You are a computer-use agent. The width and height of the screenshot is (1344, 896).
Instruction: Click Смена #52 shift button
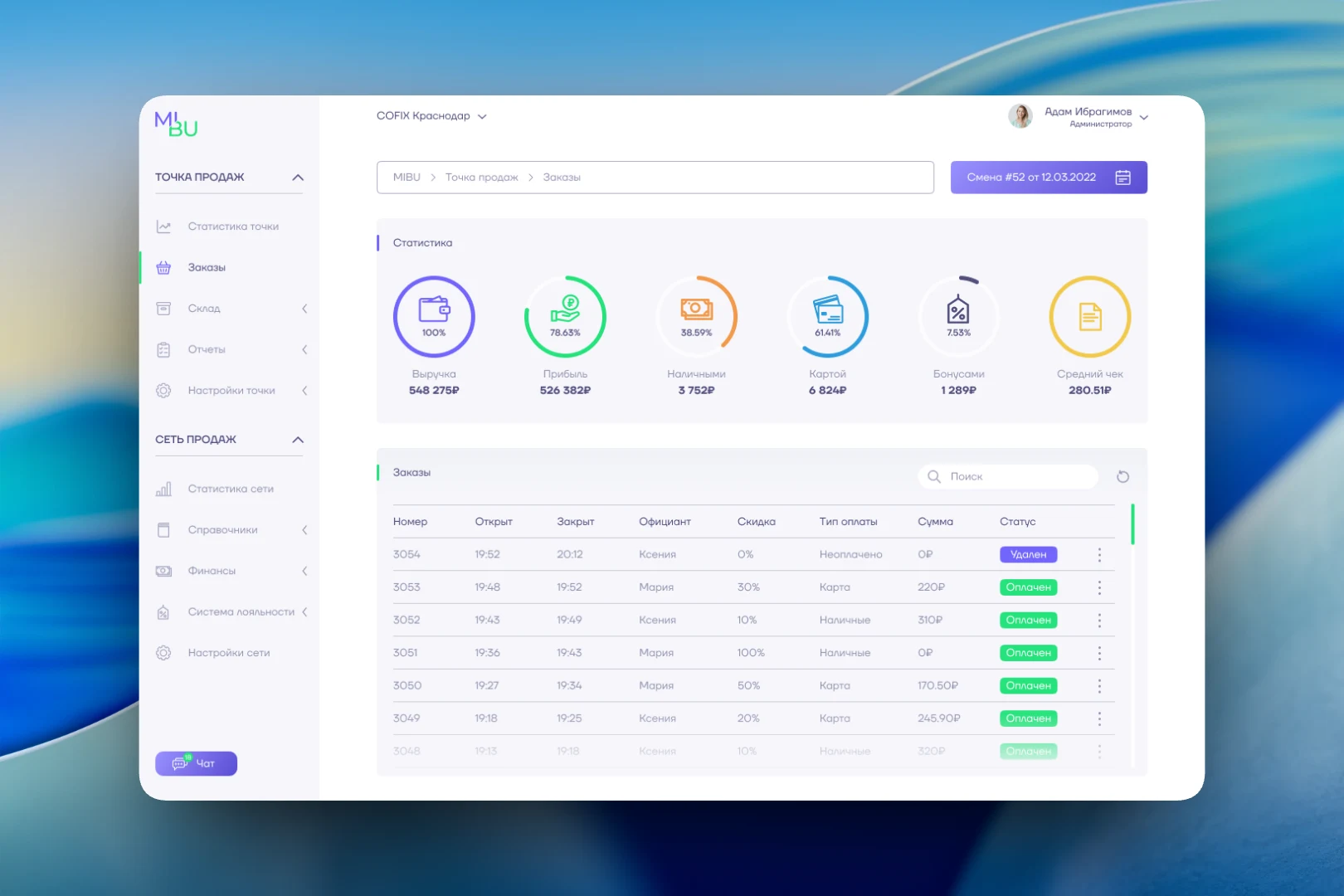[1049, 178]
